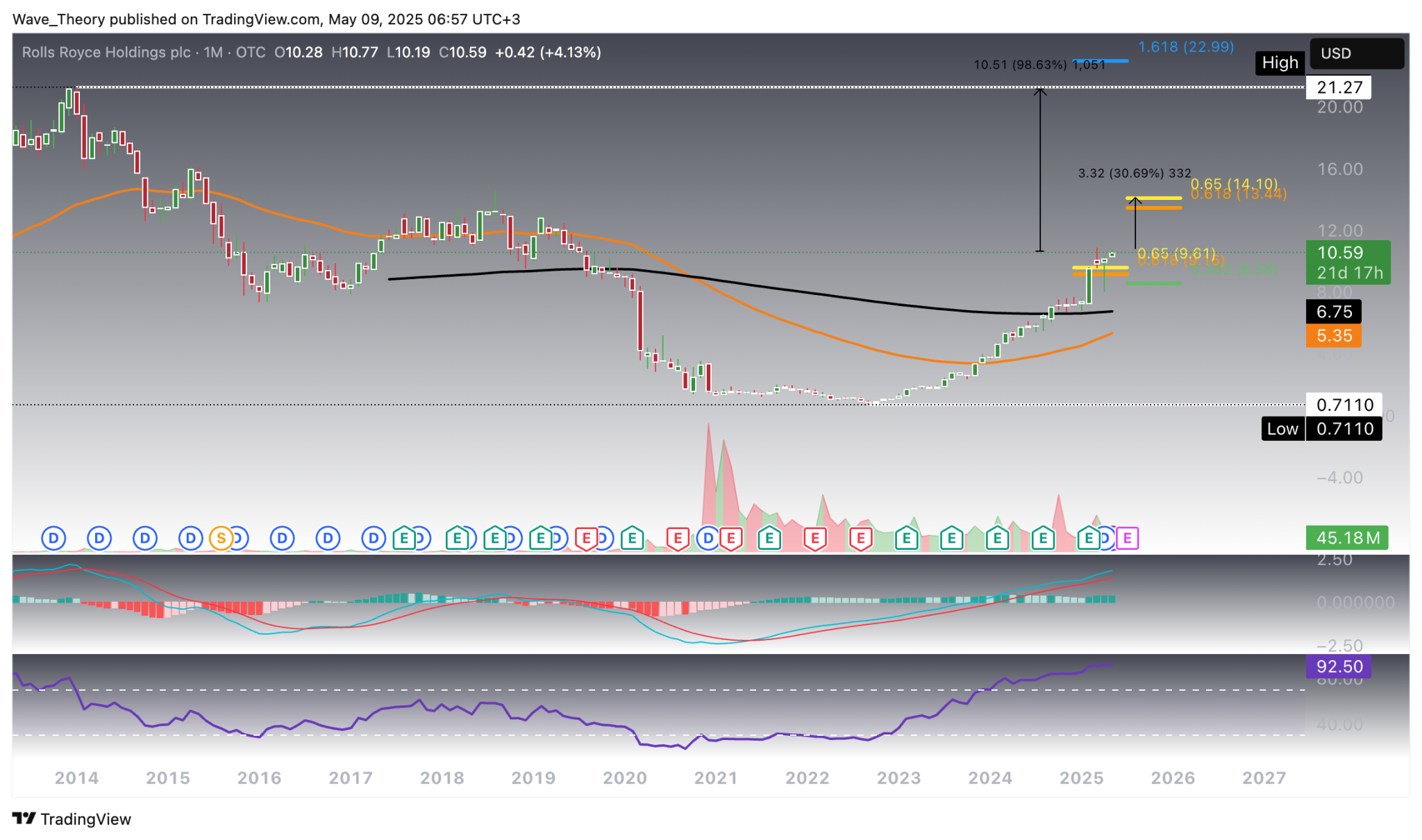Select the OTC exchange label
Viewport: 1422px width, 840px height.
(252, 52)
